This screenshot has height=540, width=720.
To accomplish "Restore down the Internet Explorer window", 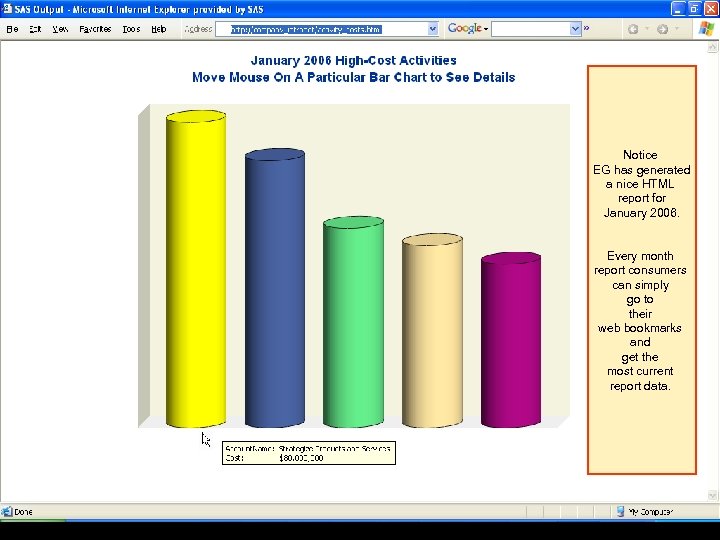I will [x=694, y=9].
